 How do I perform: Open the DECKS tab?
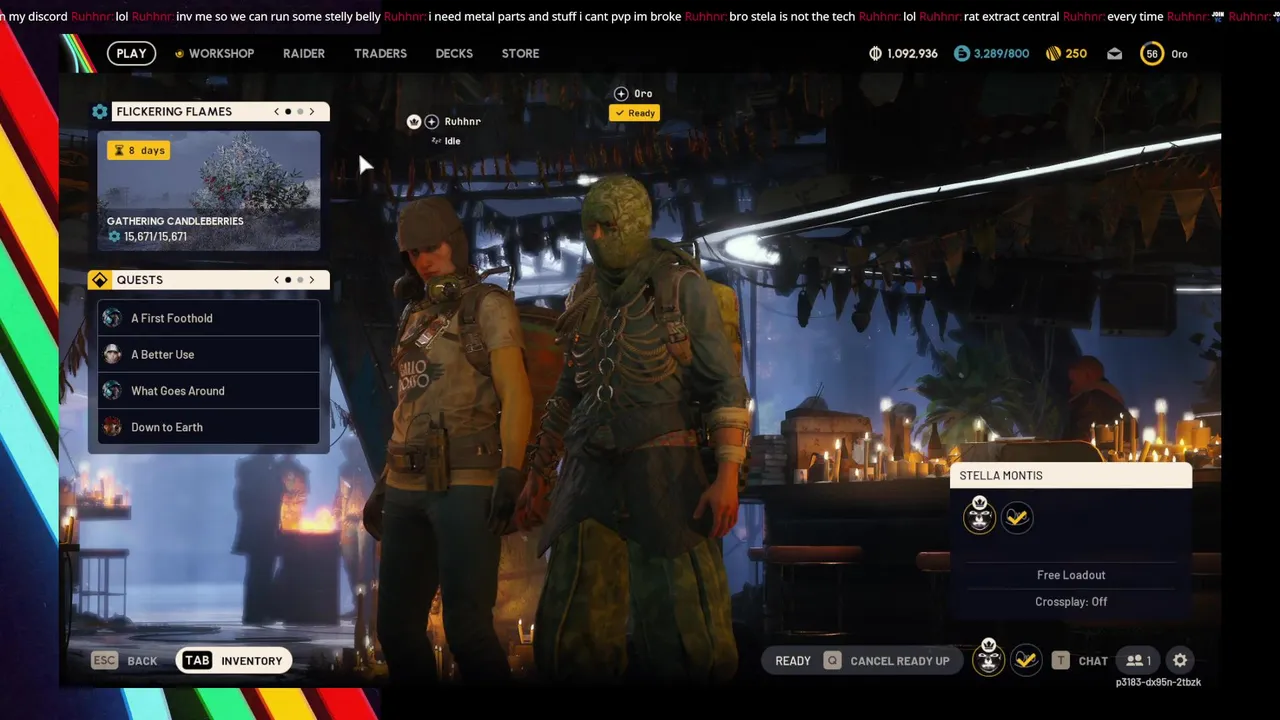click(x=454, y=53)
